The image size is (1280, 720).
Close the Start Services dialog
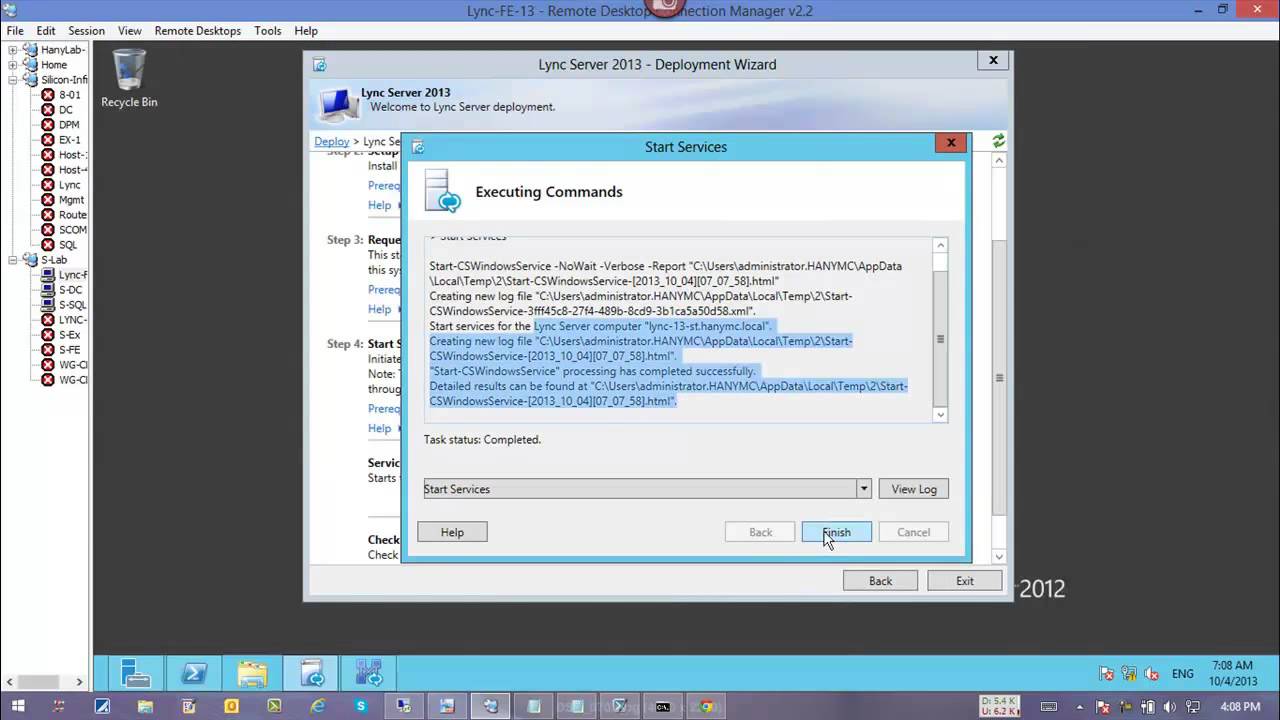coord(951,143)
